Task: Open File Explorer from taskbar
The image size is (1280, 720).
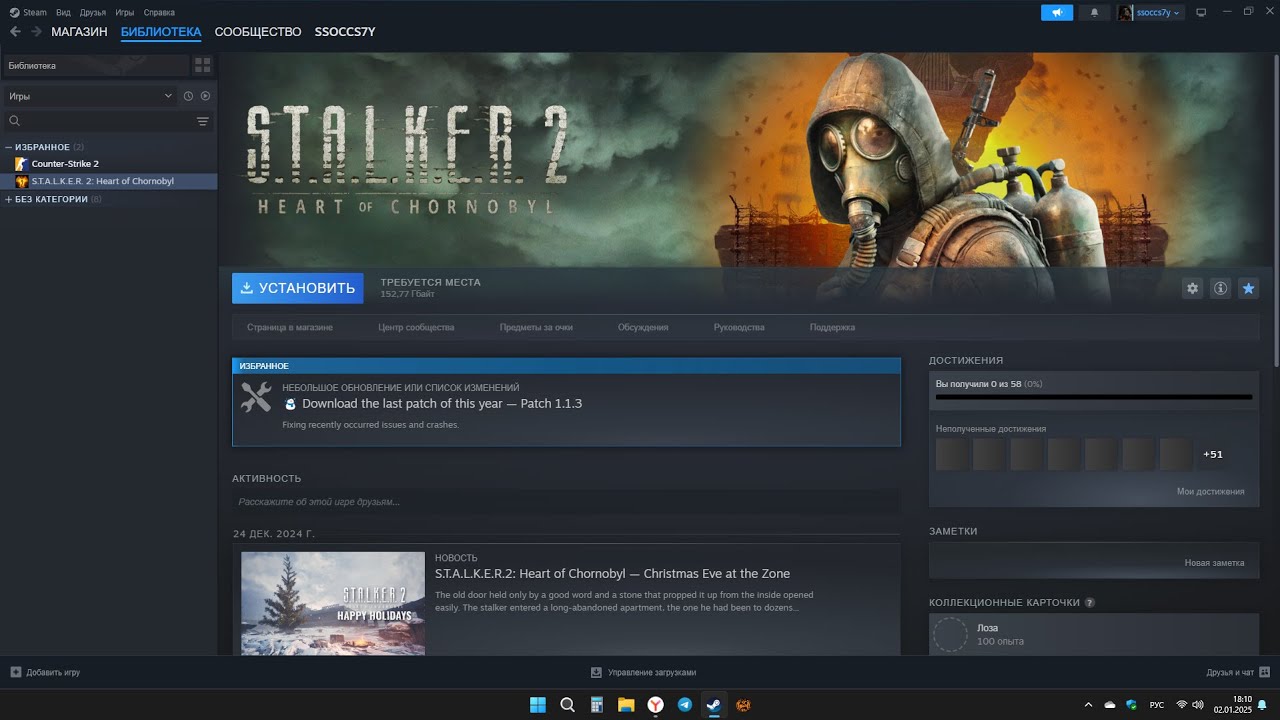Action: point(626,704)
